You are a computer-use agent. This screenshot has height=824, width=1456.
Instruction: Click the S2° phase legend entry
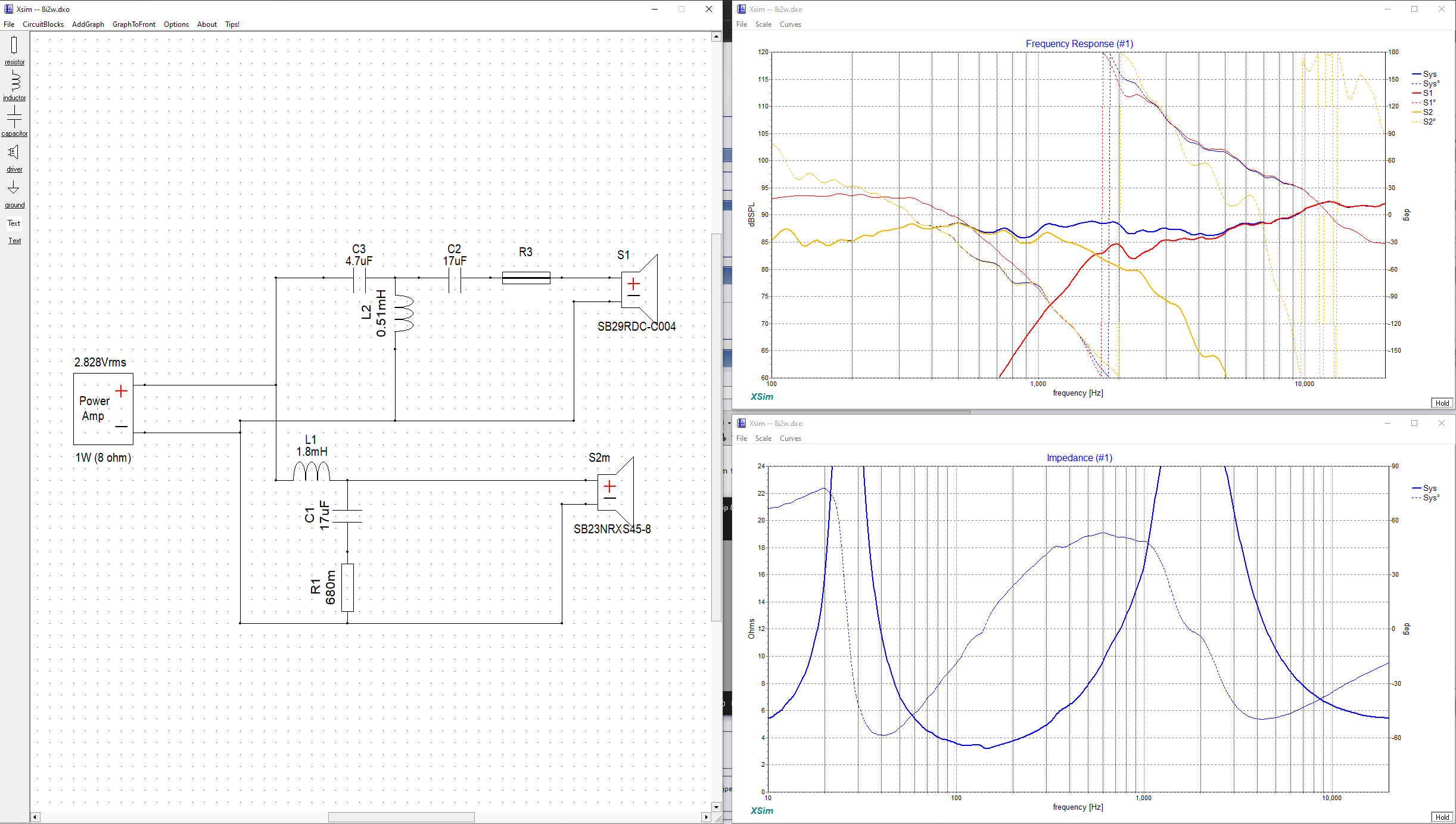pos(1424,122)
